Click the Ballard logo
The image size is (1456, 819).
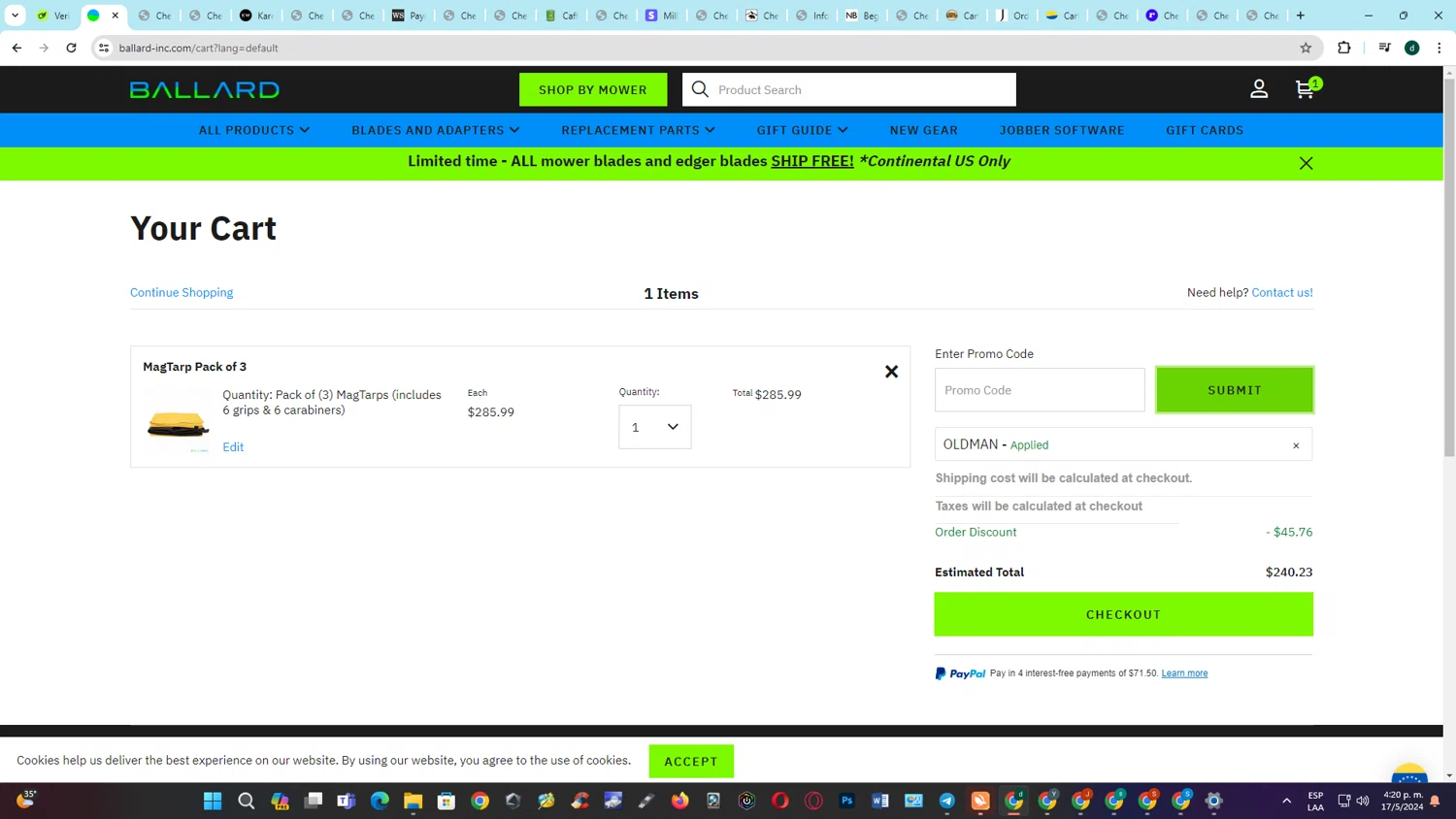tap(205, 89)
